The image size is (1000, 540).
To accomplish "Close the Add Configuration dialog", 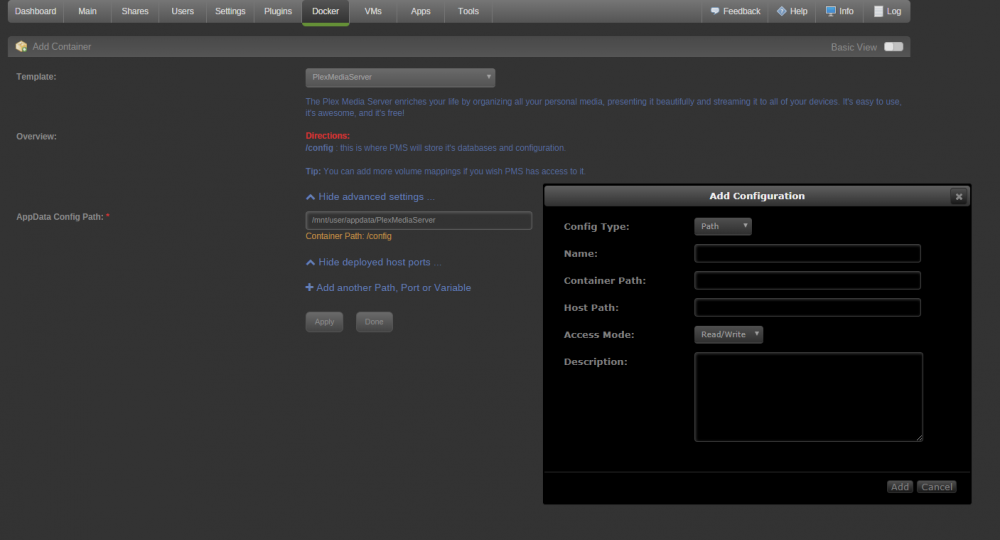I will point(959,196).
